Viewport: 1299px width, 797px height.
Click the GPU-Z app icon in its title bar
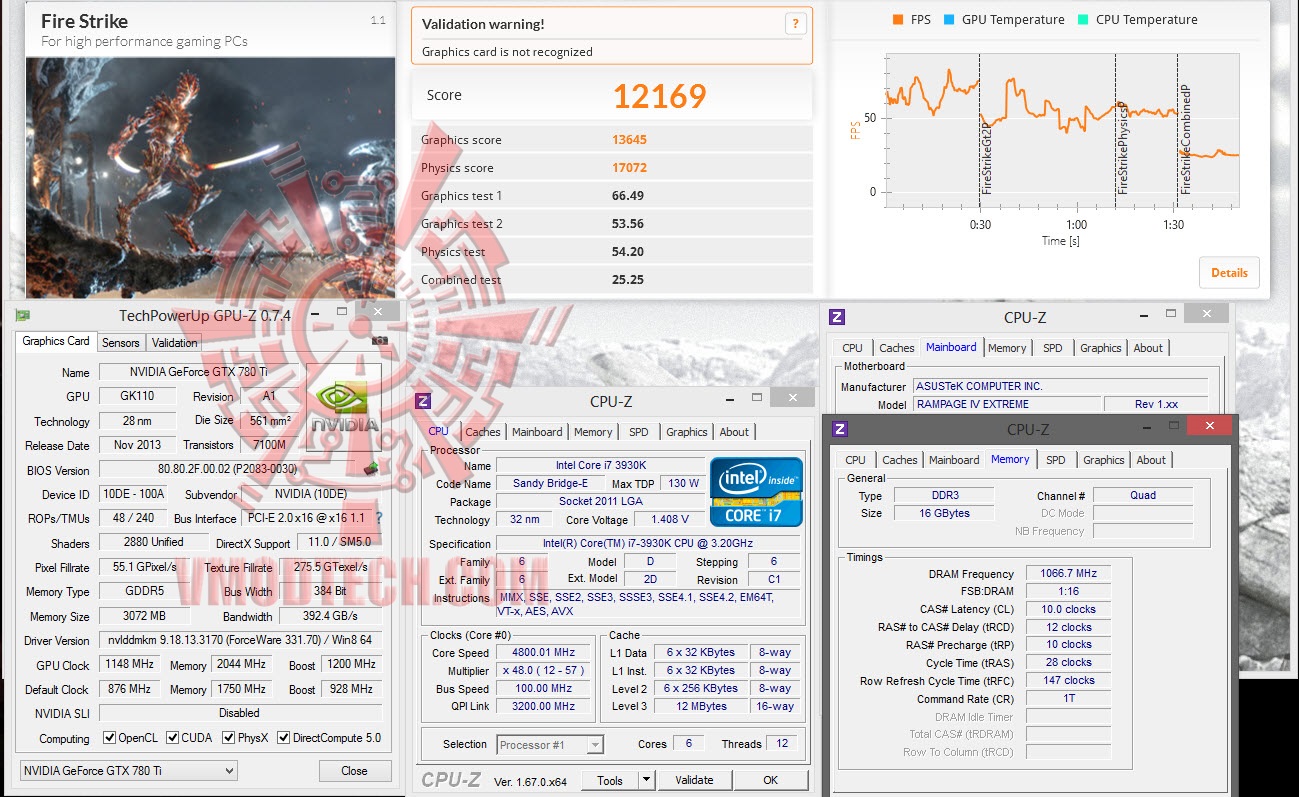pos(22,315)
